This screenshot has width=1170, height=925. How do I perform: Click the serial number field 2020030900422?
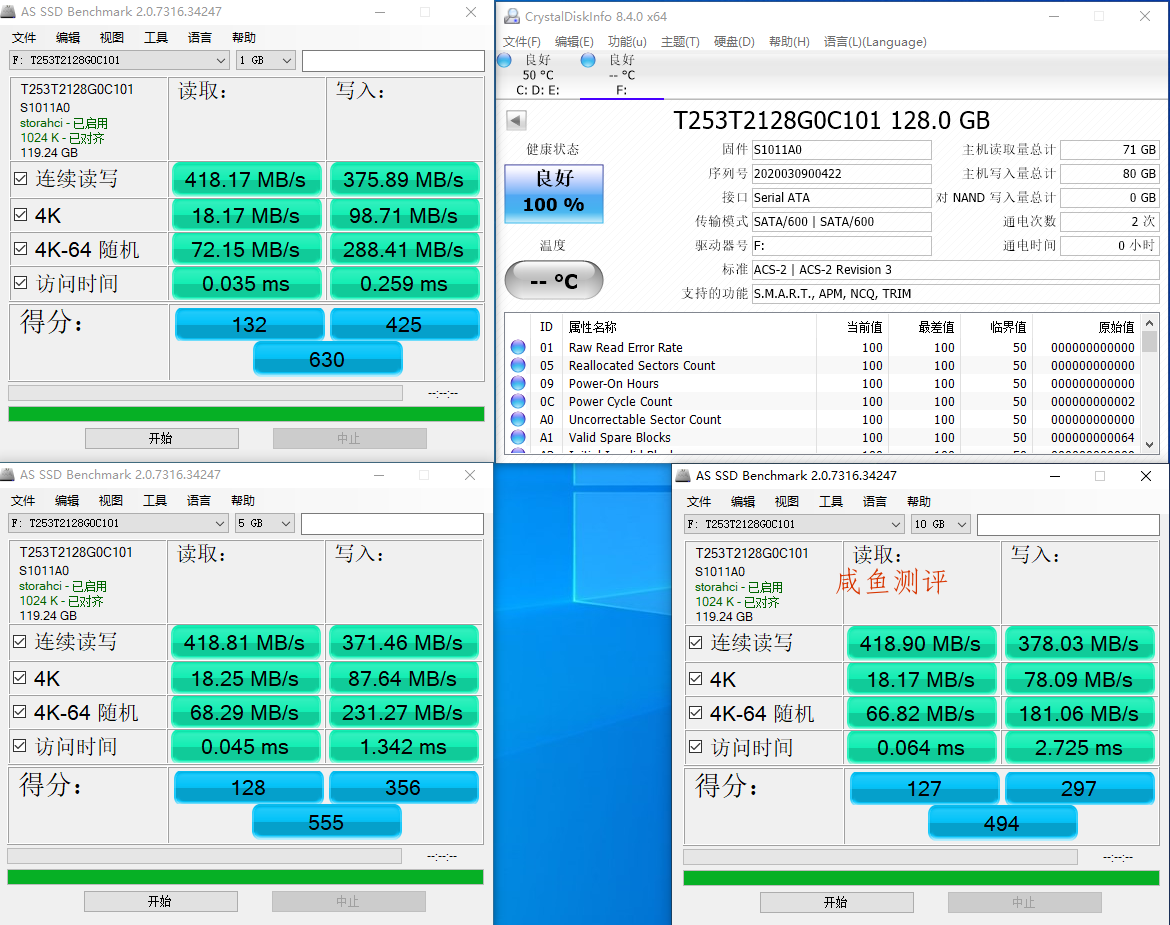point(842,174)
